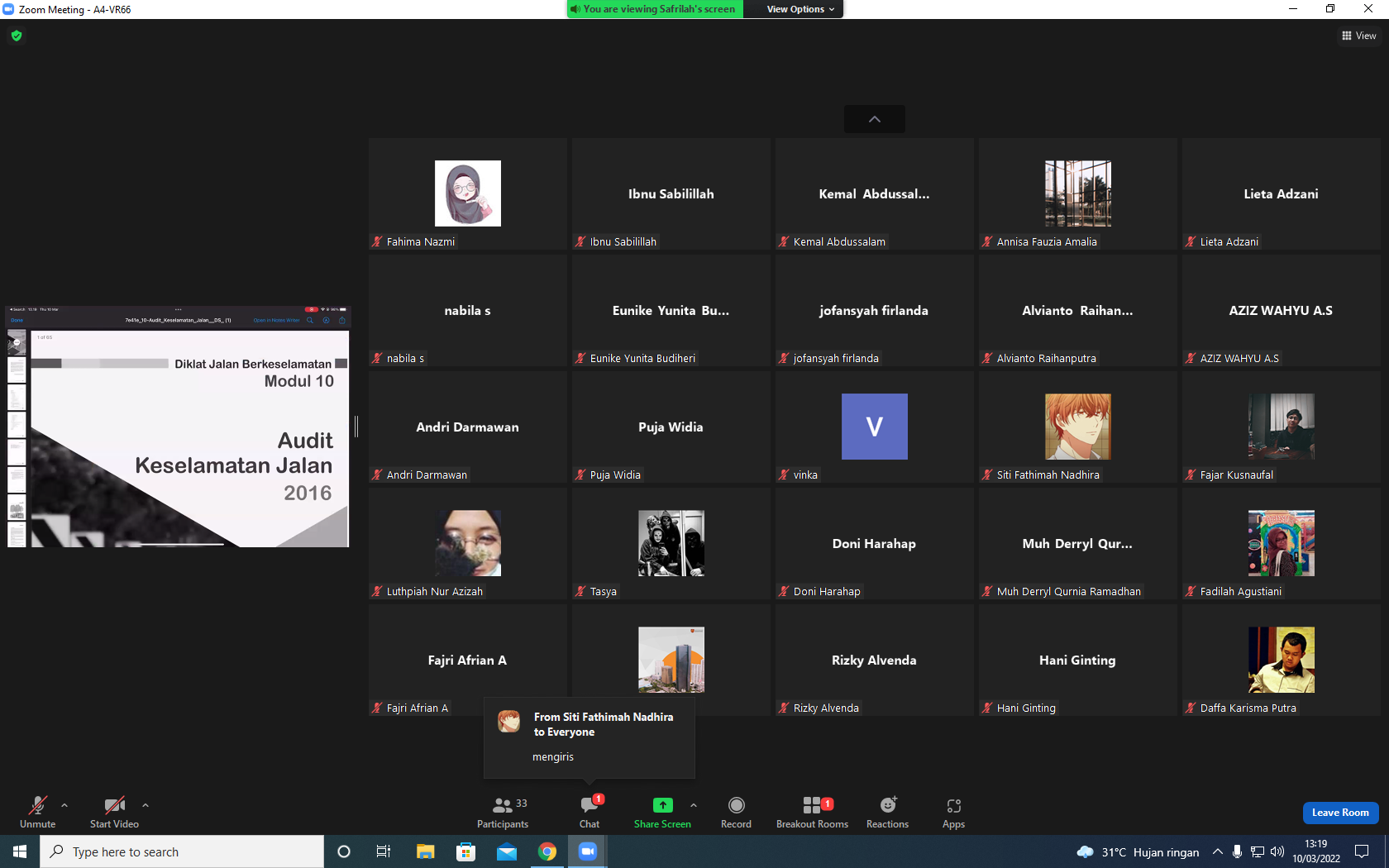Open the Chat panel

point(589,812)
